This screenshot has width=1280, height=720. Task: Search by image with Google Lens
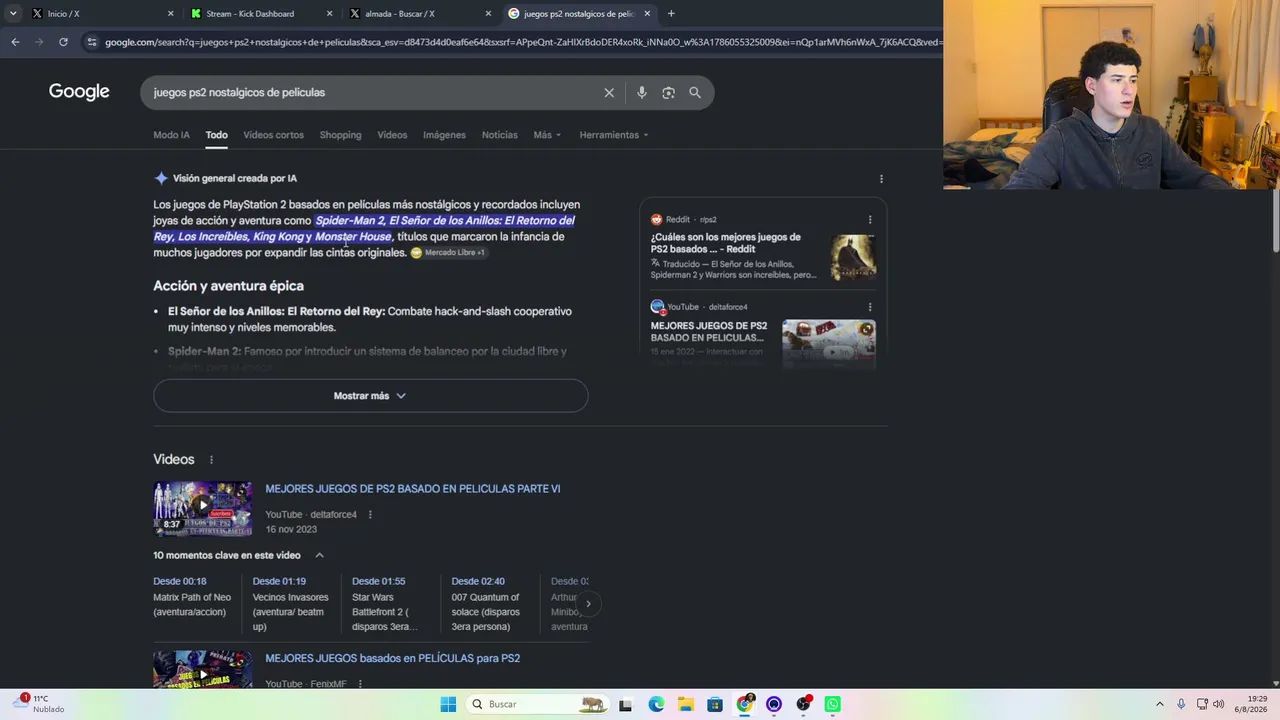pyautogui.click(x=668, y=93)
